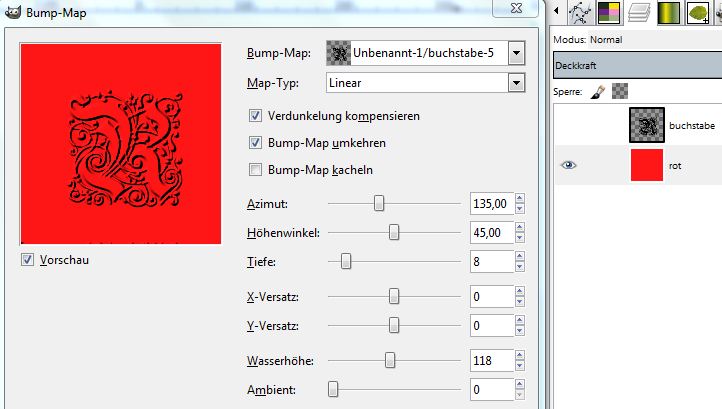Click the Wasserhöhe slider handle
722x409 pixels.
click(390, 360)
